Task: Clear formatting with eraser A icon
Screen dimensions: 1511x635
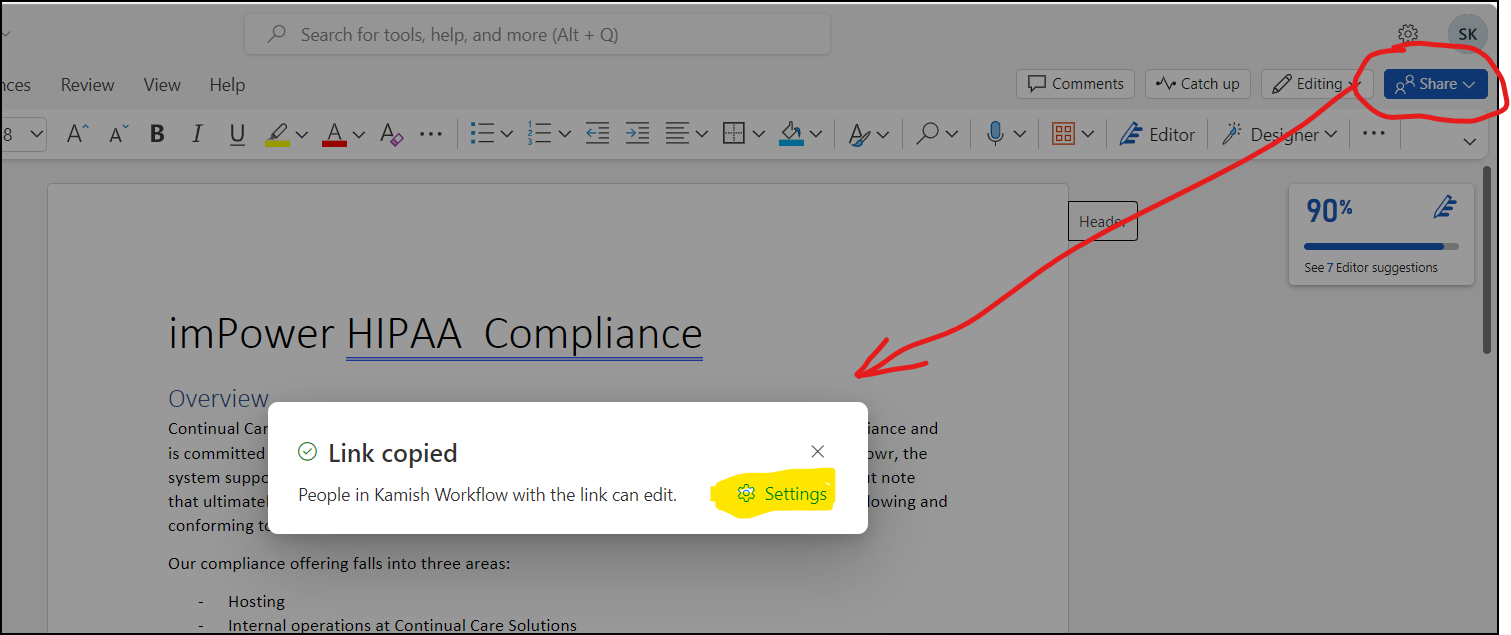Action: pyautogui.click(x=391, y=134)
